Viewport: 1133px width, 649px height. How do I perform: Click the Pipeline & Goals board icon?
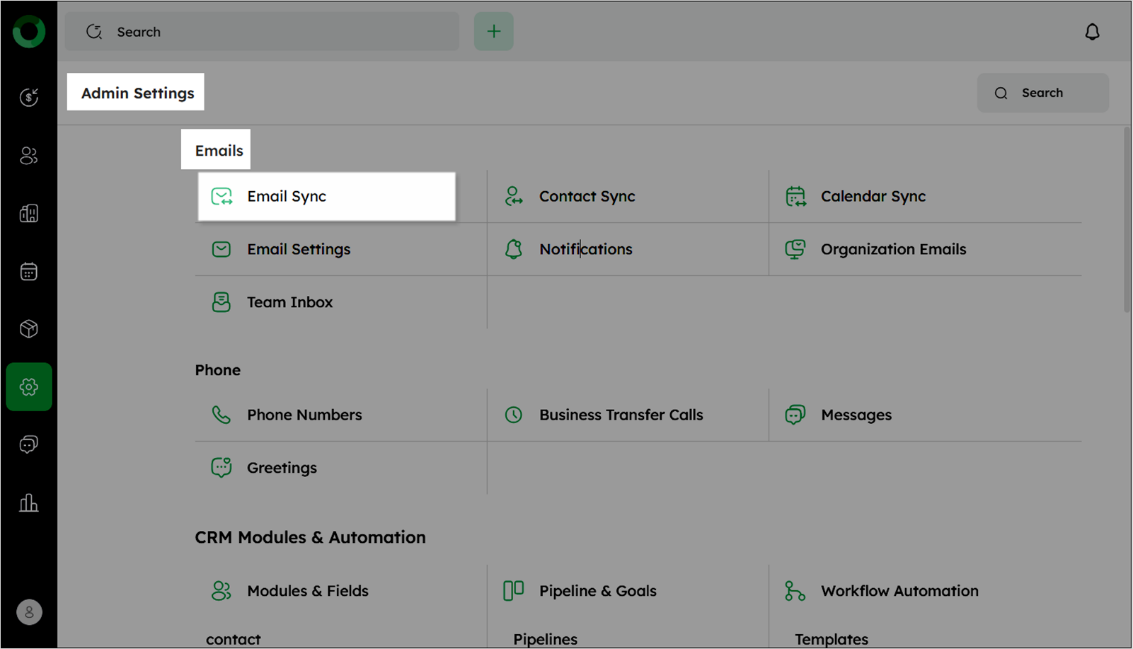[x=514, y=591]
